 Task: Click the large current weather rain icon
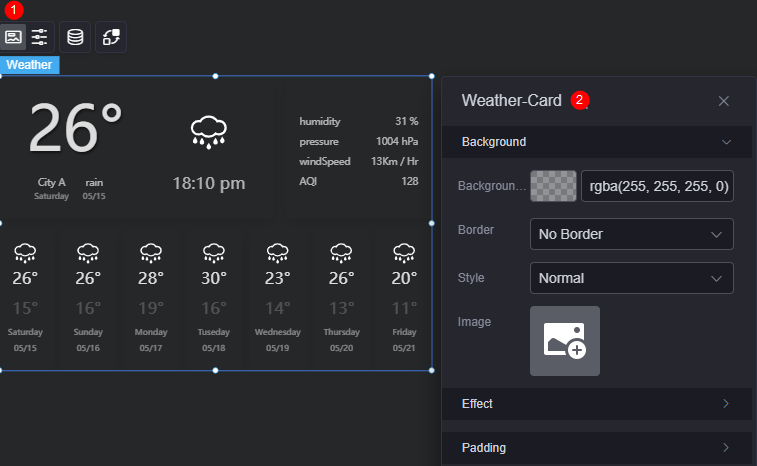(209, 131)
